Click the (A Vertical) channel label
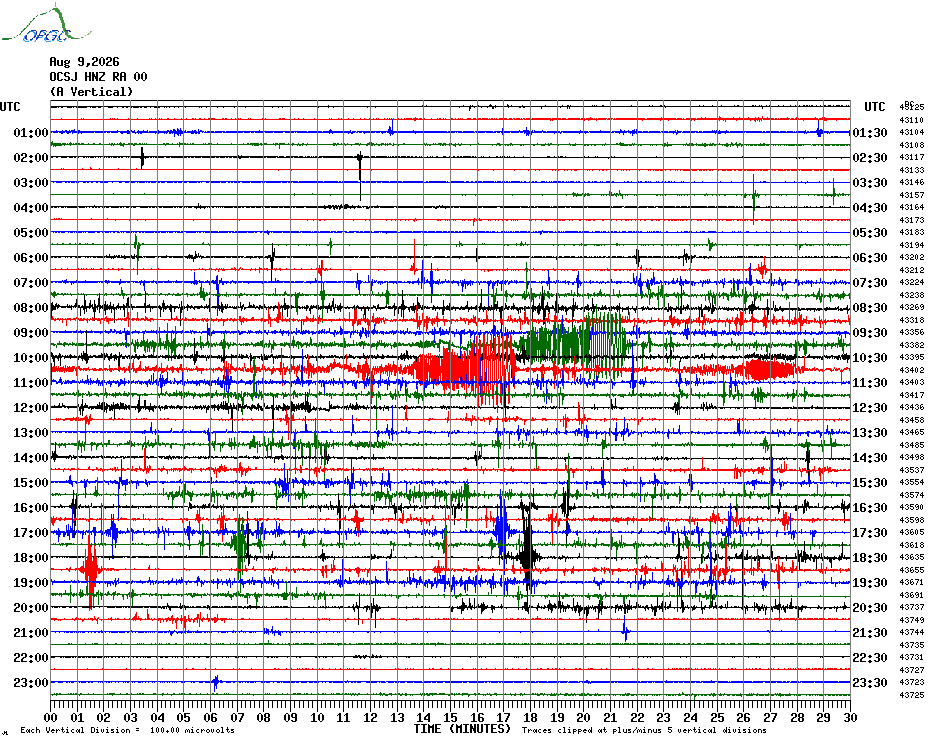The width and height of the screenshot is (930, 744). pyautogui.click(x=91, y=92)
